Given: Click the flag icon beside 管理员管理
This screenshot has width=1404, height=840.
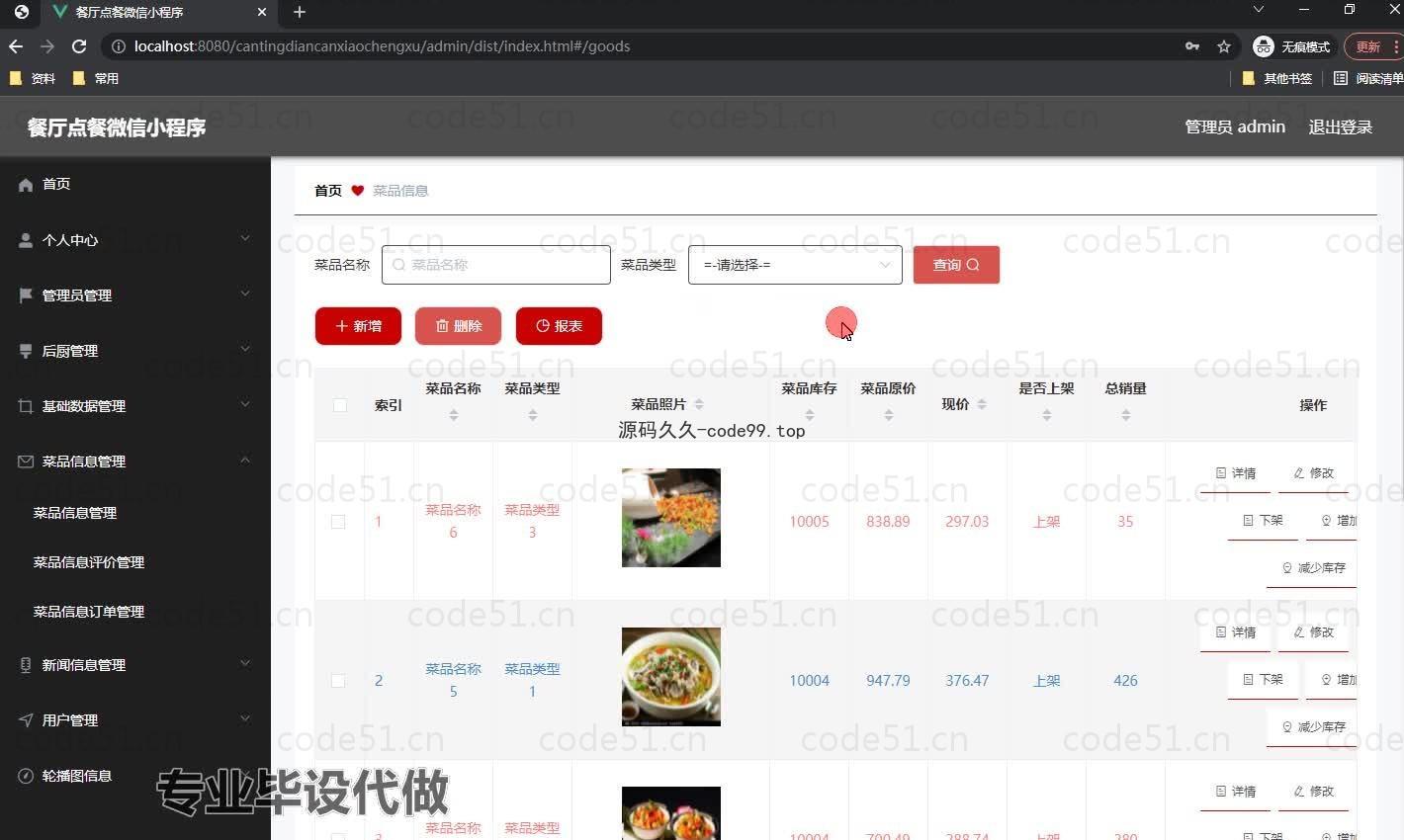Looking at the screenshot, I should 26,295.
